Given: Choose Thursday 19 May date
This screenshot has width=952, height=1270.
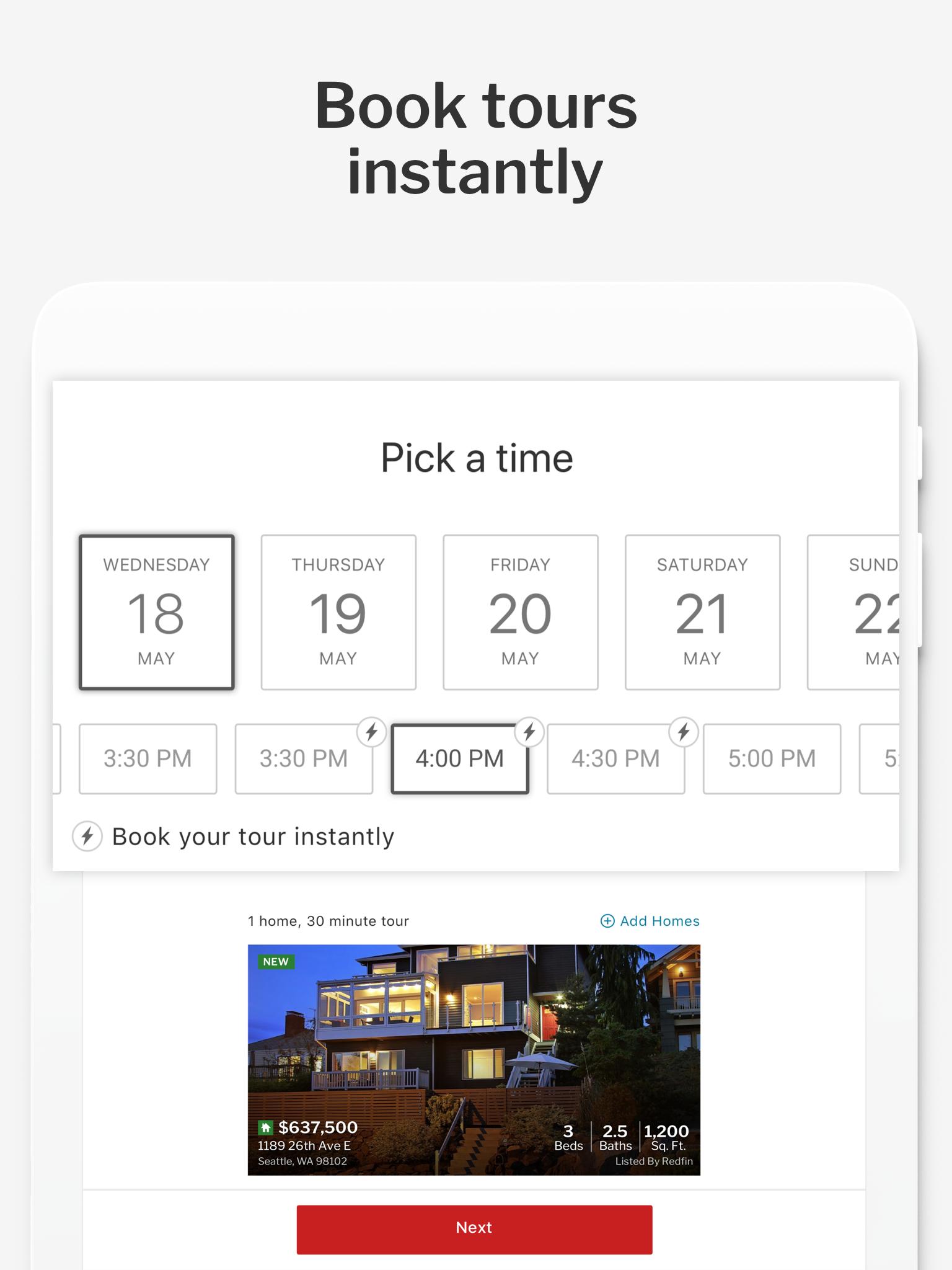Looking at the screenshot, I should point(338,612).
